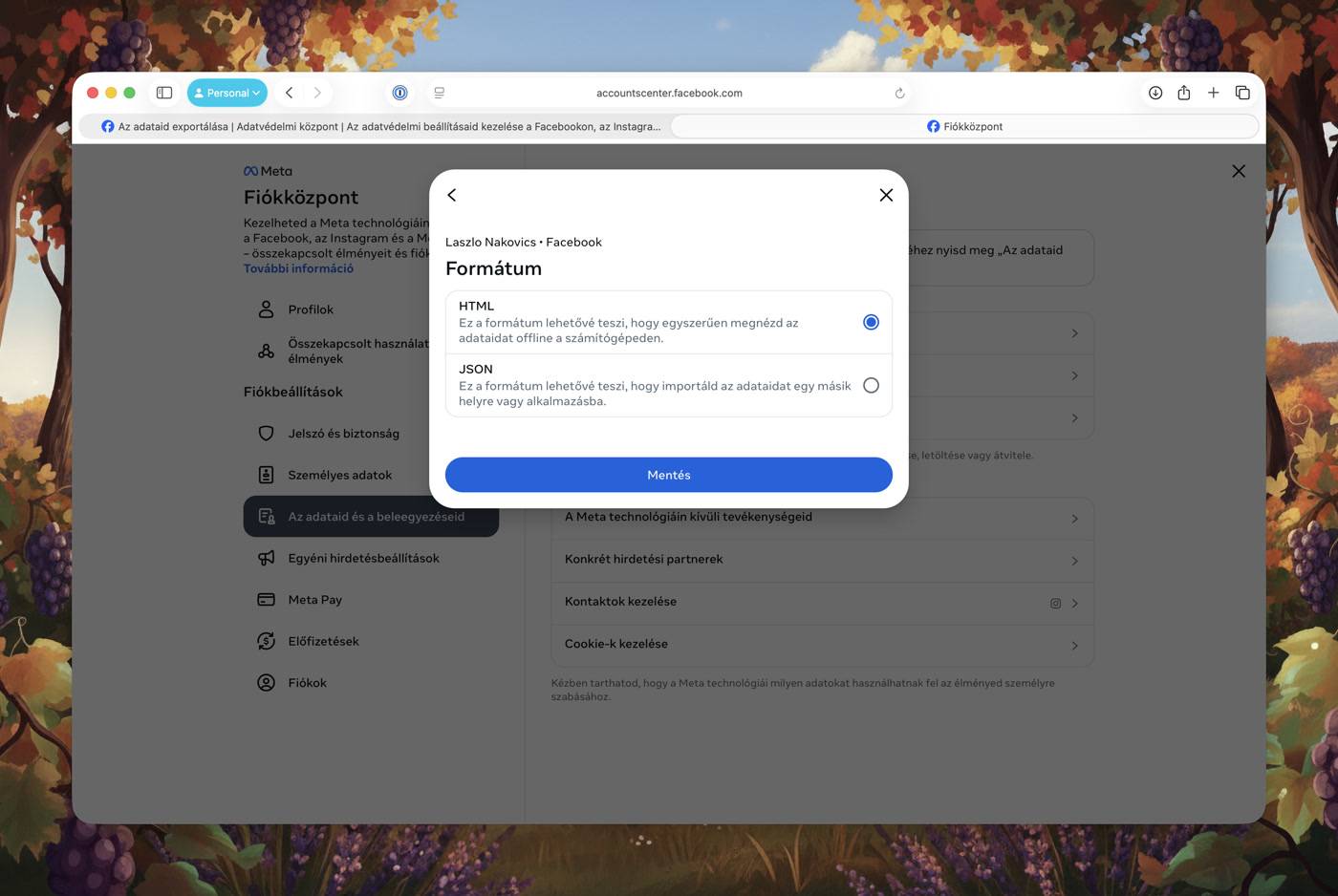Image resolution: width=1338 pixels, height=896 pixels.
Task: Click the Mentés button
Action: click(669, 475)
